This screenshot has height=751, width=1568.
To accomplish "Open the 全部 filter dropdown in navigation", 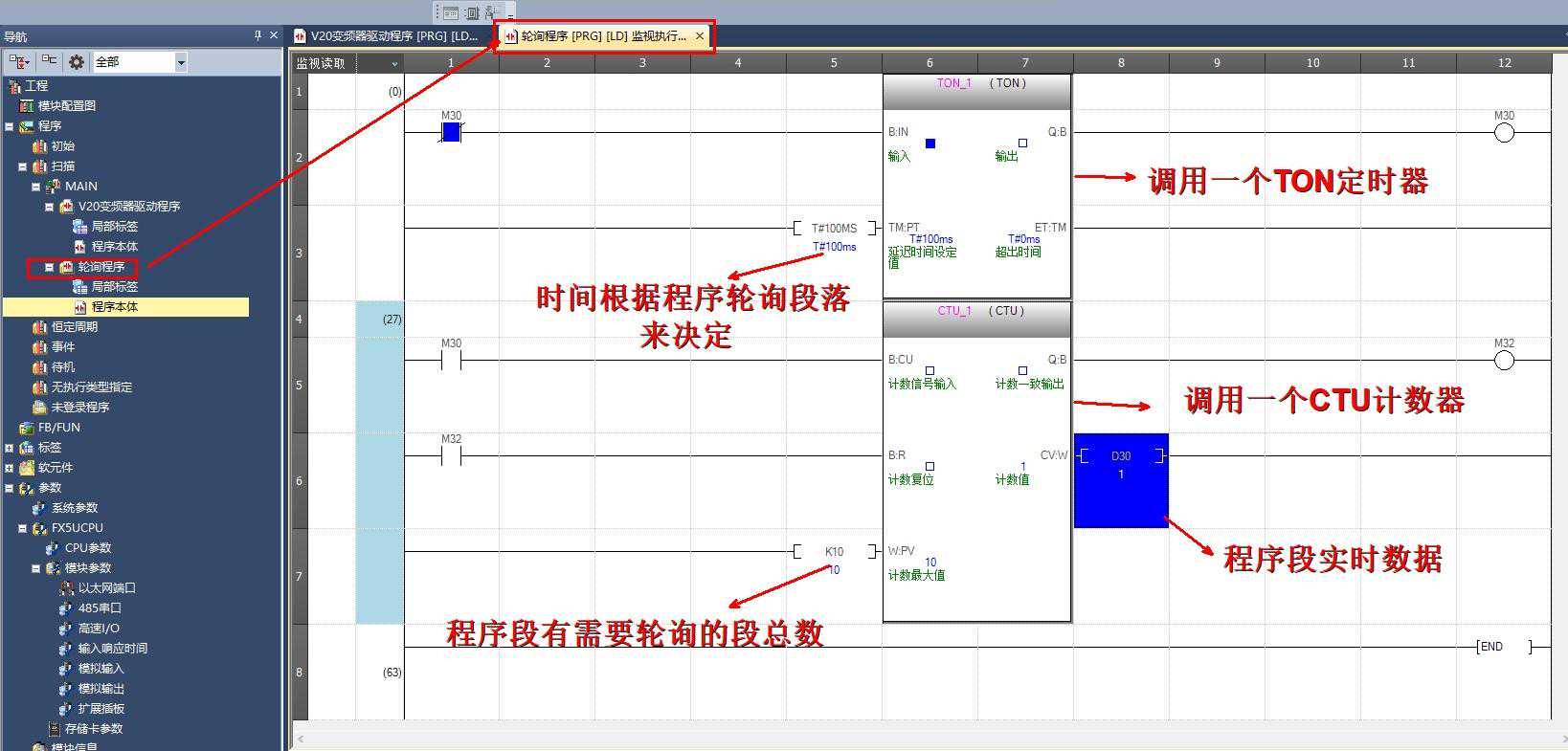I will click(x=181, y=62).
